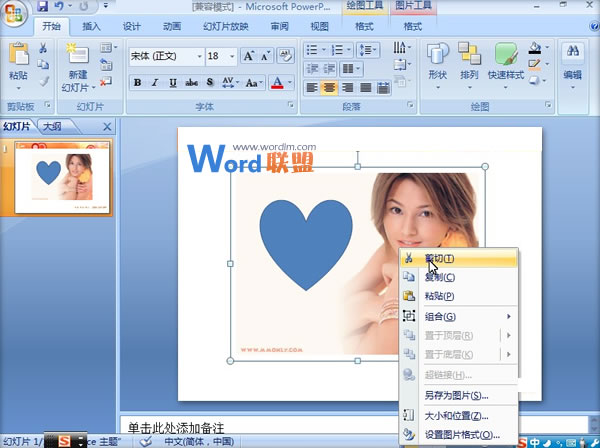The height and width of the screenshot is (448, 600).
Task: Click the Arrange (排列) icon
Action: [x=470, y=55]
